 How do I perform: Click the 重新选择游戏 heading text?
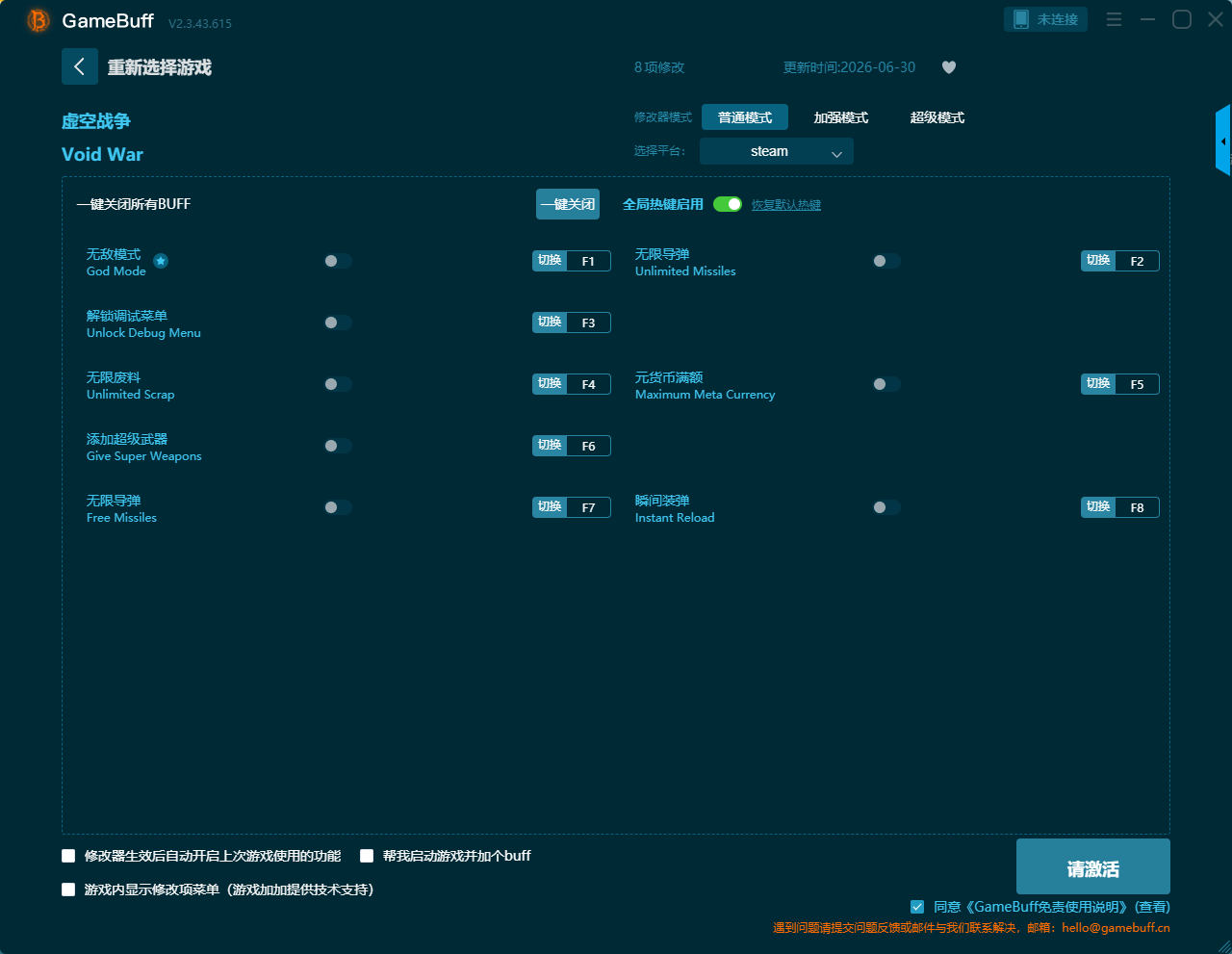pos(159,67)
